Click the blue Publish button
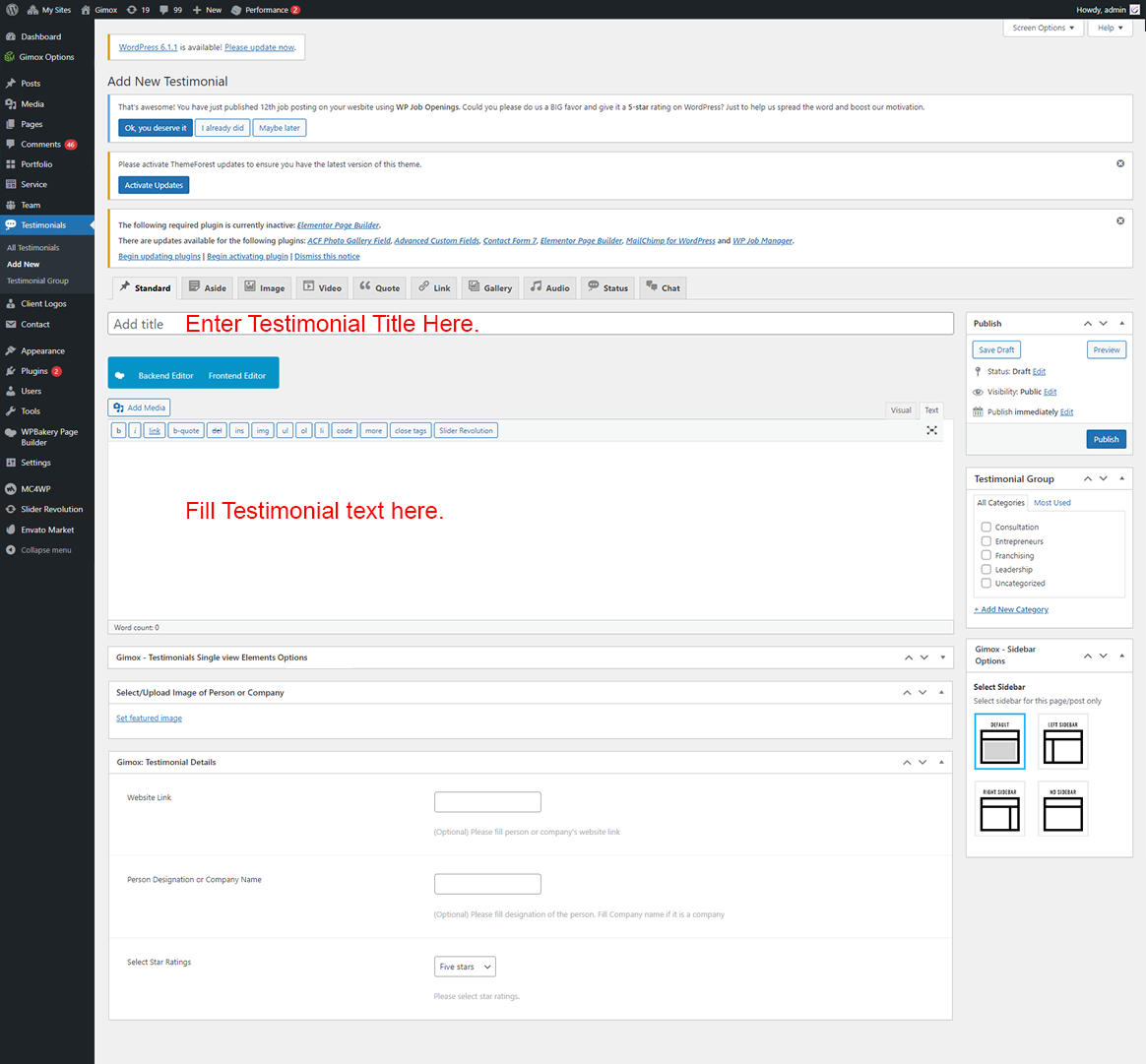Image resolution: width=1146 pixels, height=1064 pixels. [1106, 439]
